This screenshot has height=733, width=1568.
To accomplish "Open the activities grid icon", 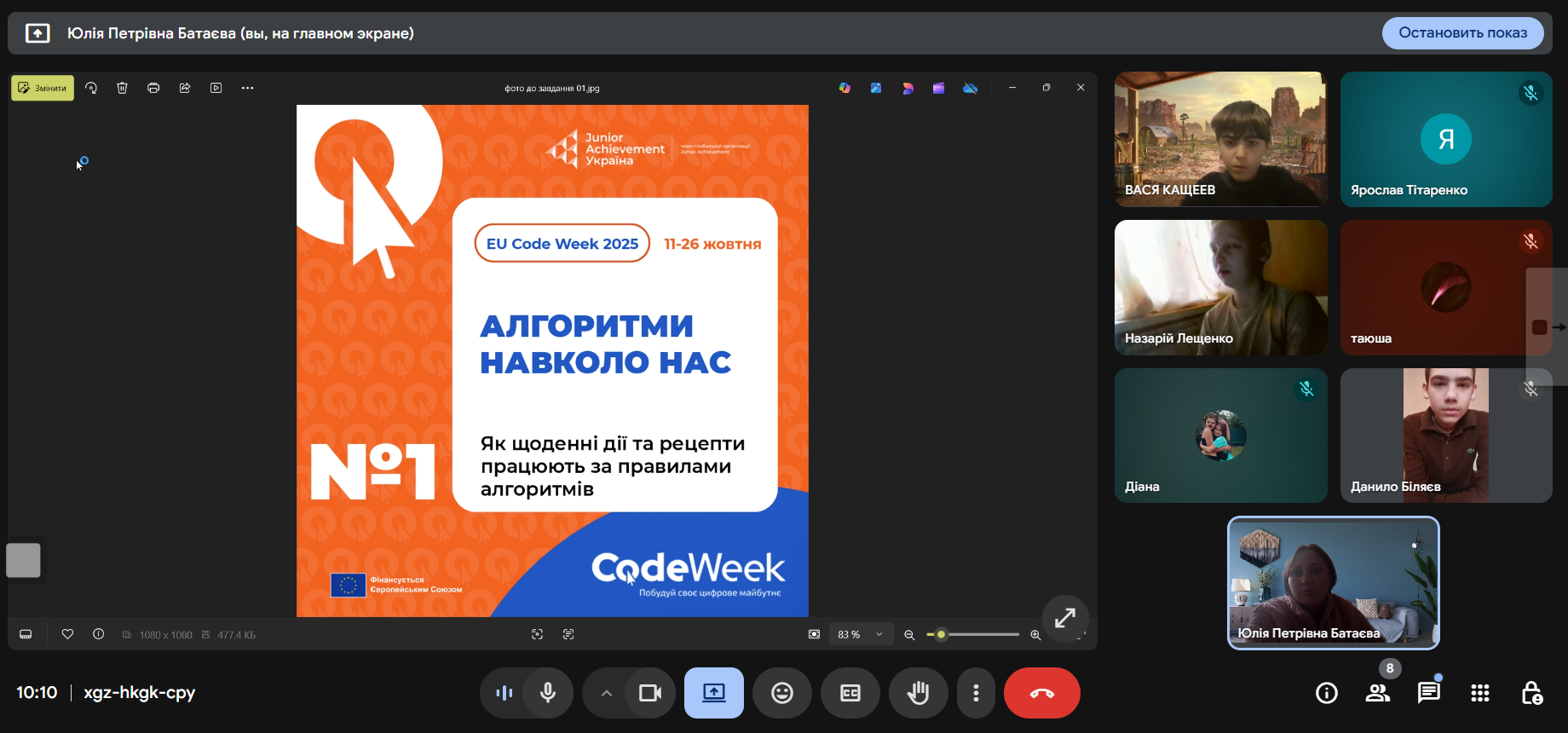I will coord(1479,693).
